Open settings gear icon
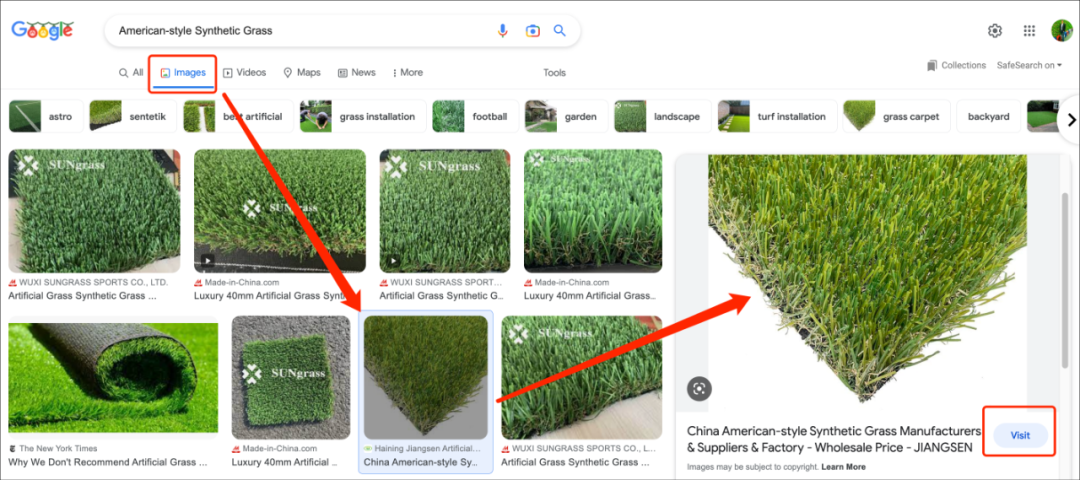This screenshot has width=1080, height=480. [995, 30]
